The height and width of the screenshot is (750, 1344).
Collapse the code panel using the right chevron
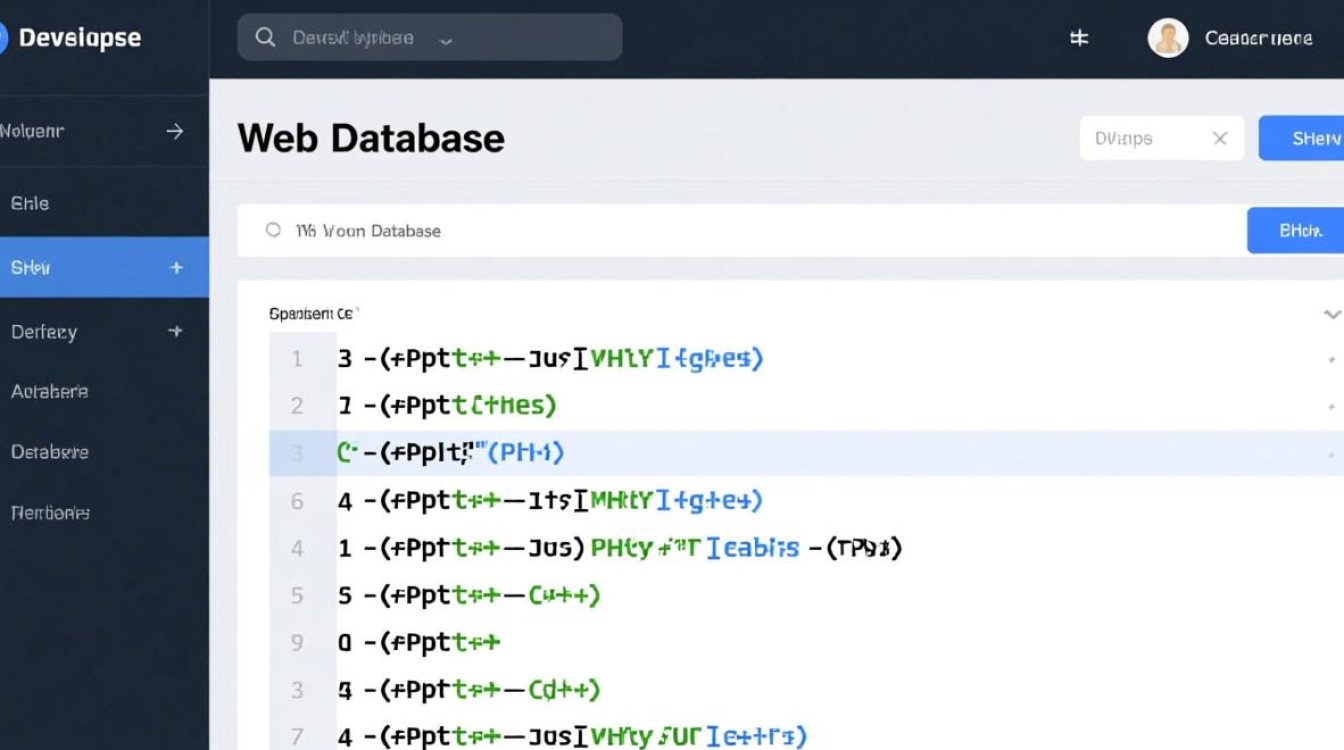click(1331, 314)
